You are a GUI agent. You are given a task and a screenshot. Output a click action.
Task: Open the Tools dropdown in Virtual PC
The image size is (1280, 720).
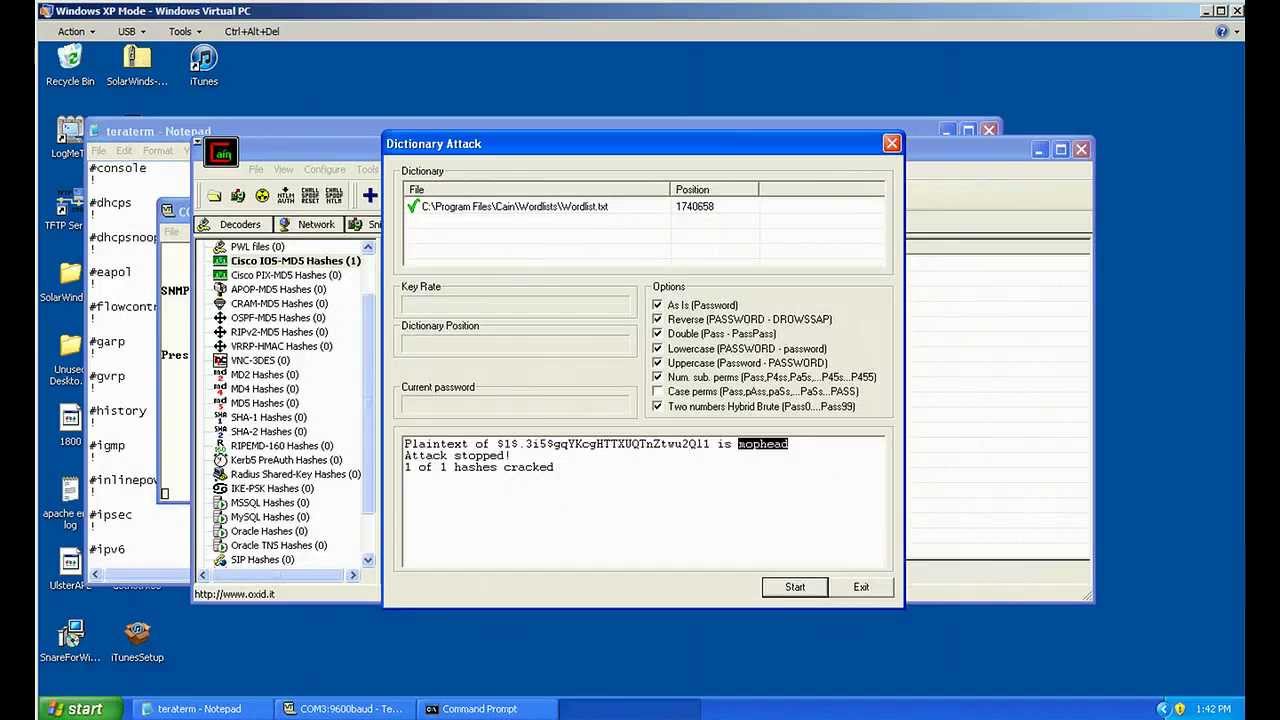(x=185, y=31)
